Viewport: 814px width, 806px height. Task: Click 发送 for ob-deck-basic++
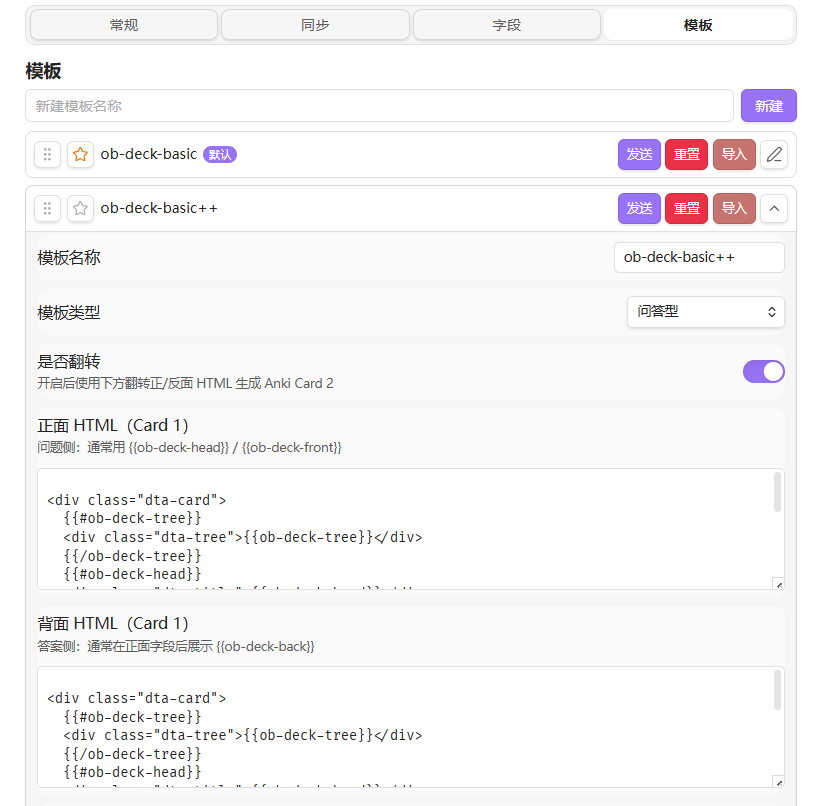(639, 209)
